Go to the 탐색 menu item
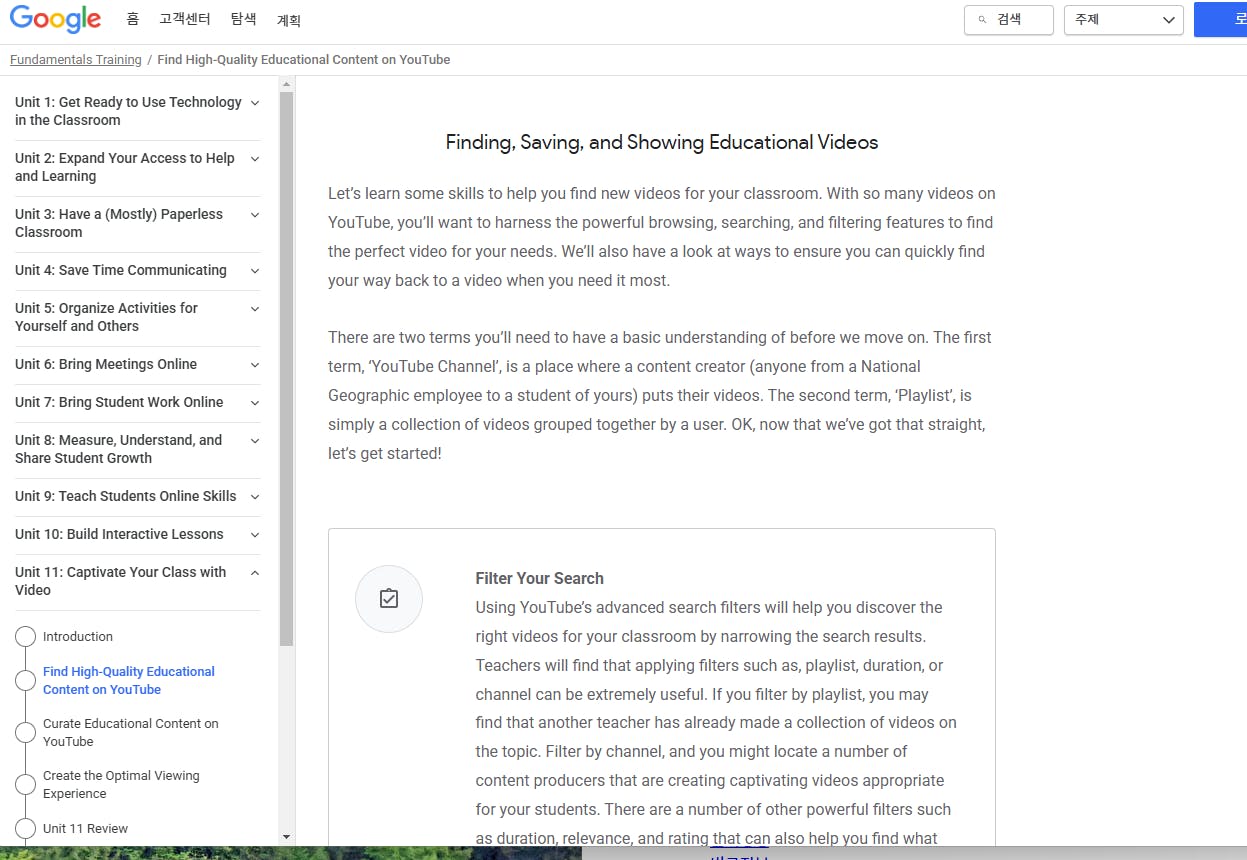 [243, 20]
